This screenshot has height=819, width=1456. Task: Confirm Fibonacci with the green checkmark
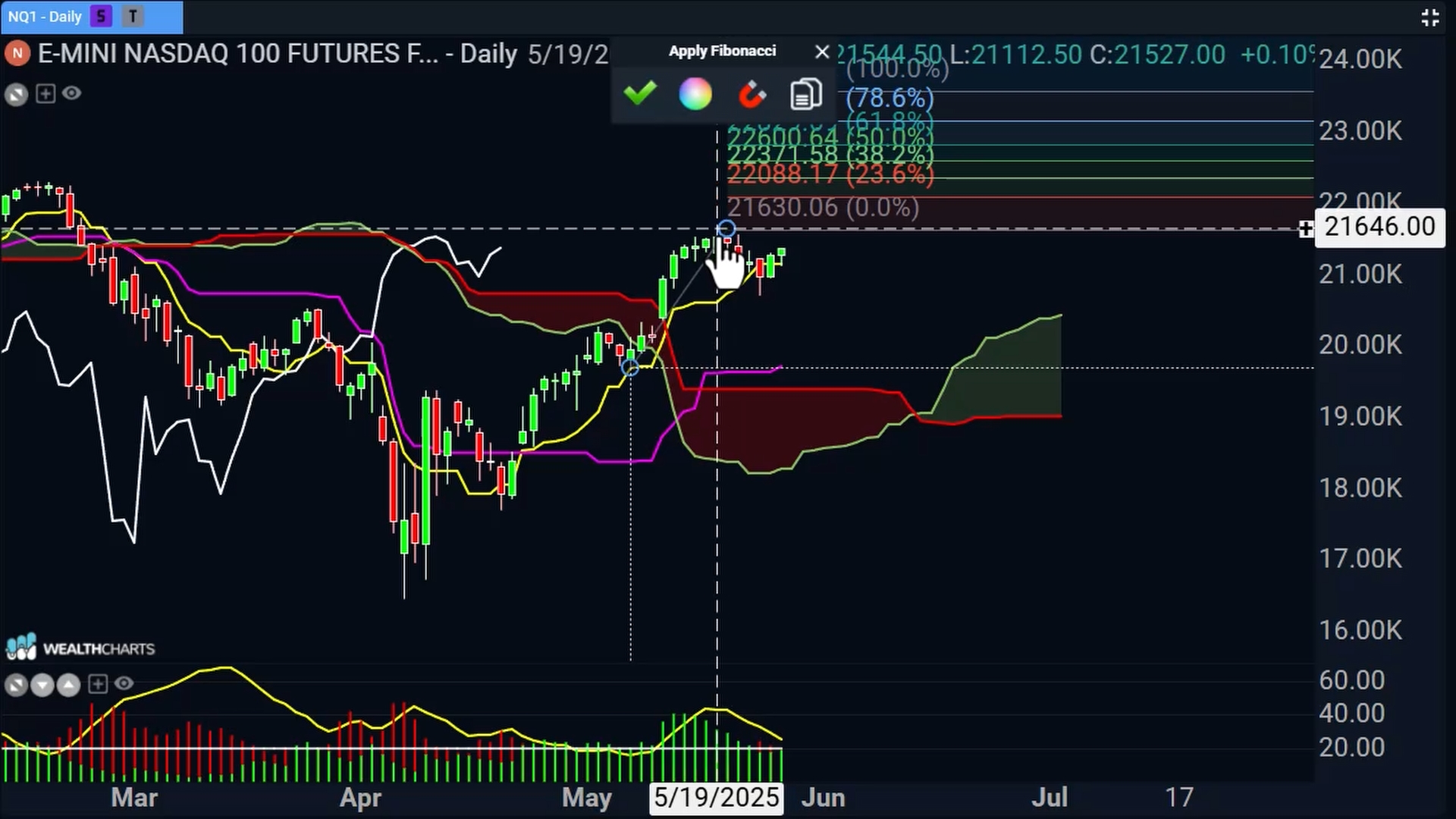tap(640, 94)
